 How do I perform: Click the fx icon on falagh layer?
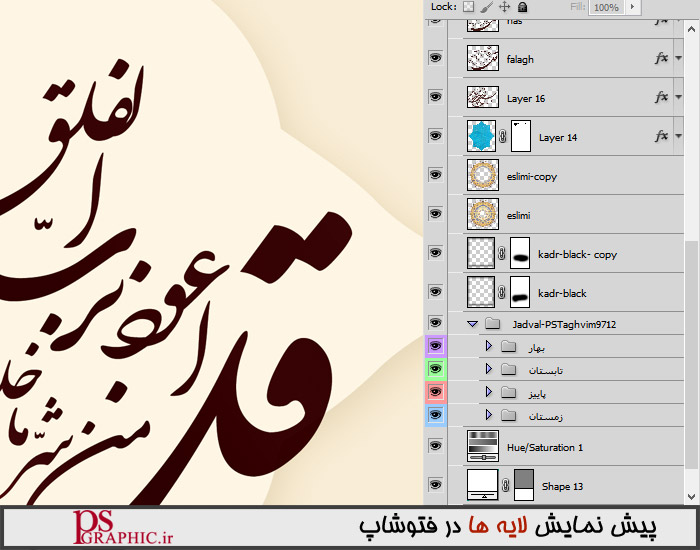(661, 59)
